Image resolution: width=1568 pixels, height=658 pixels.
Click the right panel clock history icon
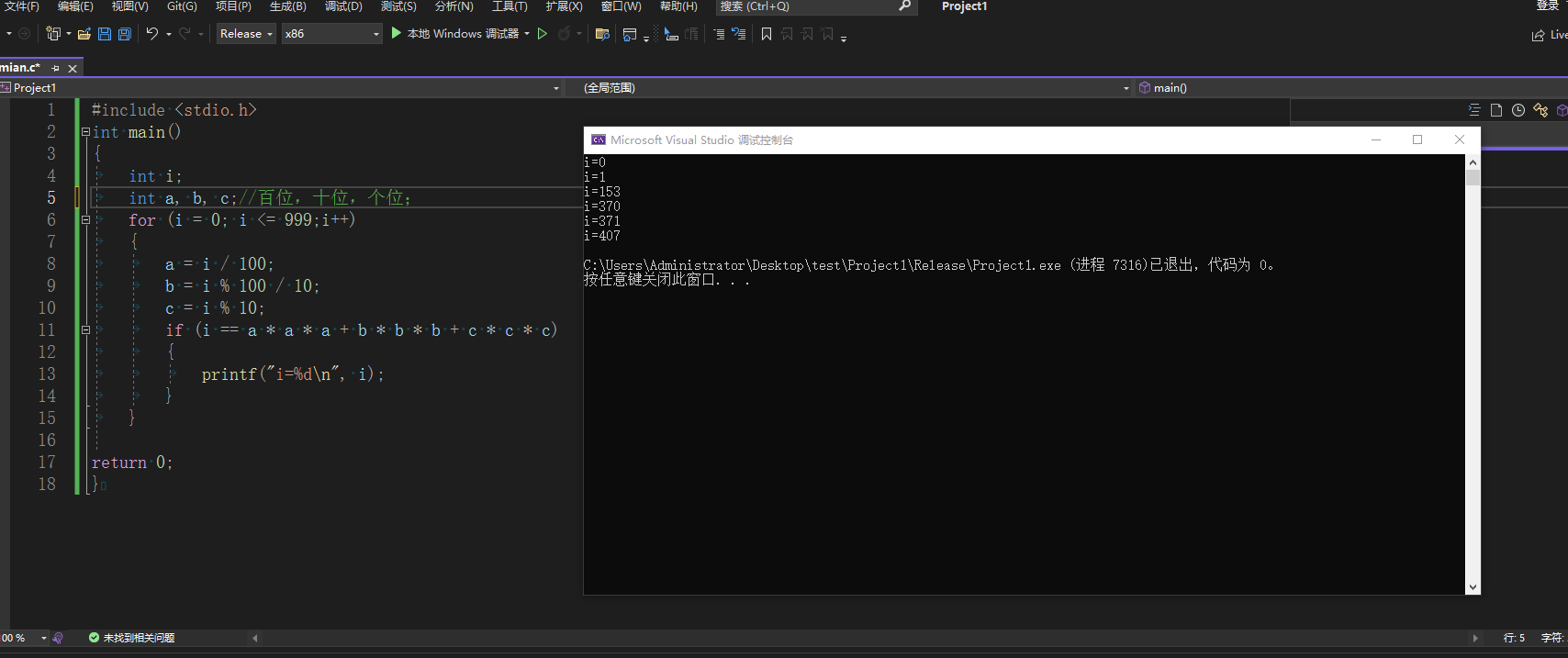pyautogui.click(x=1518, y=110)
